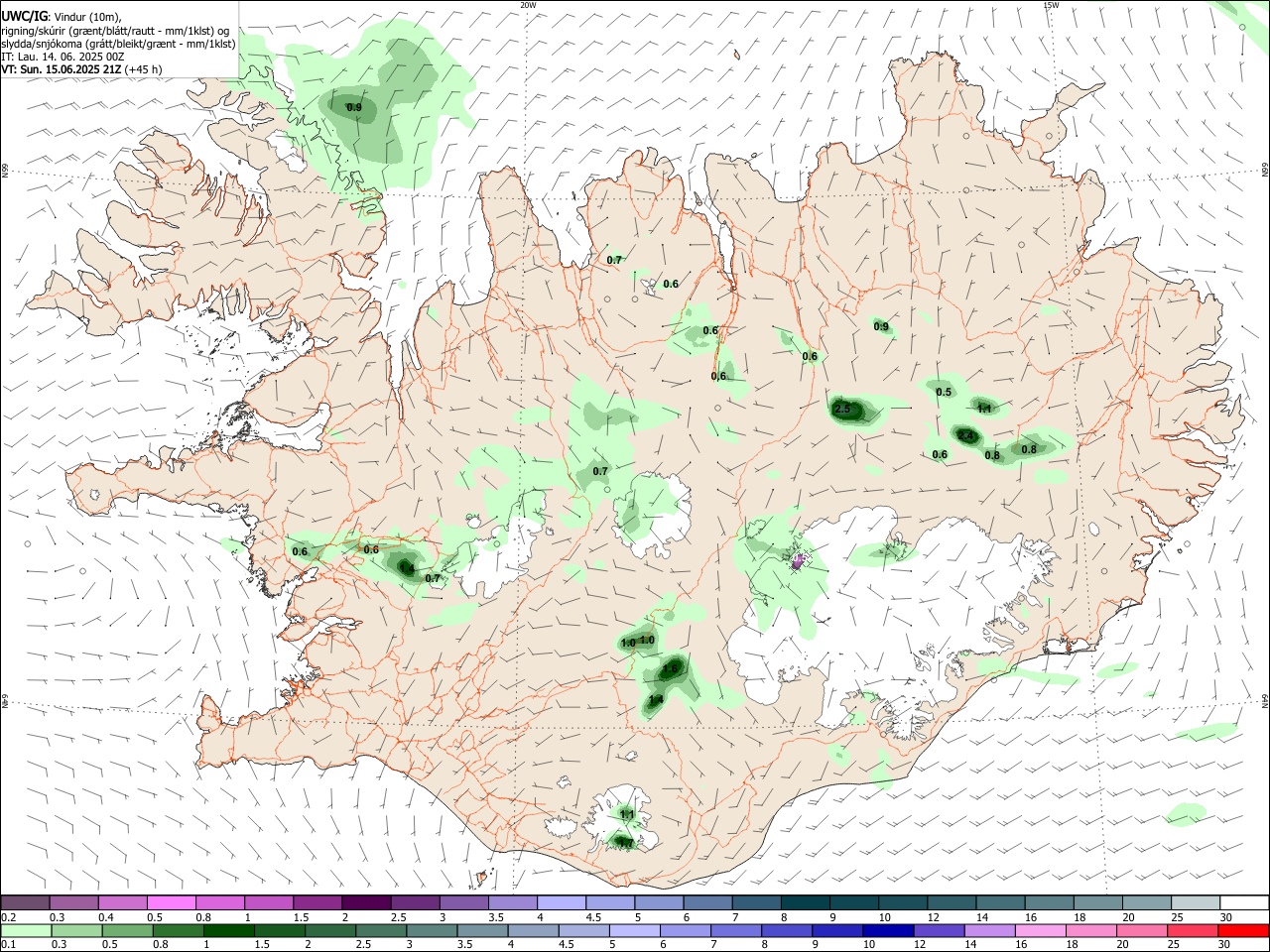Image resolution: width=1270 pixels, height=952 pixels.
Task: Select the lightest green 0.1–0.3 rain swatch
Action: (x=25, y=930)
